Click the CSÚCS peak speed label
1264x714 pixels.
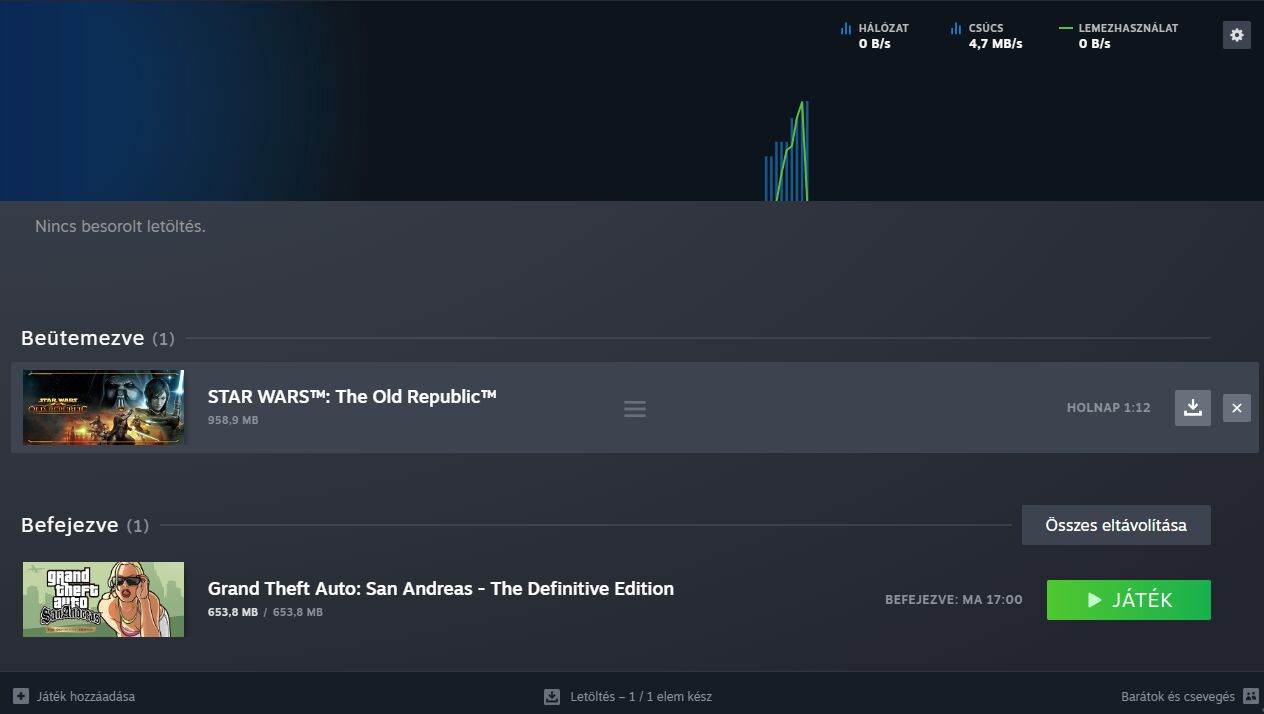986,28
